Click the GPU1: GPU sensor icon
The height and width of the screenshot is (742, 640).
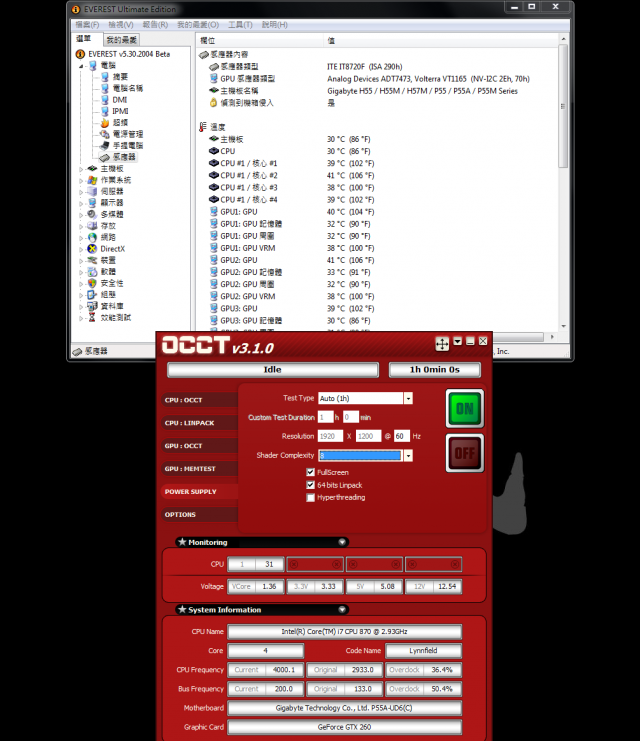(213, 212)
